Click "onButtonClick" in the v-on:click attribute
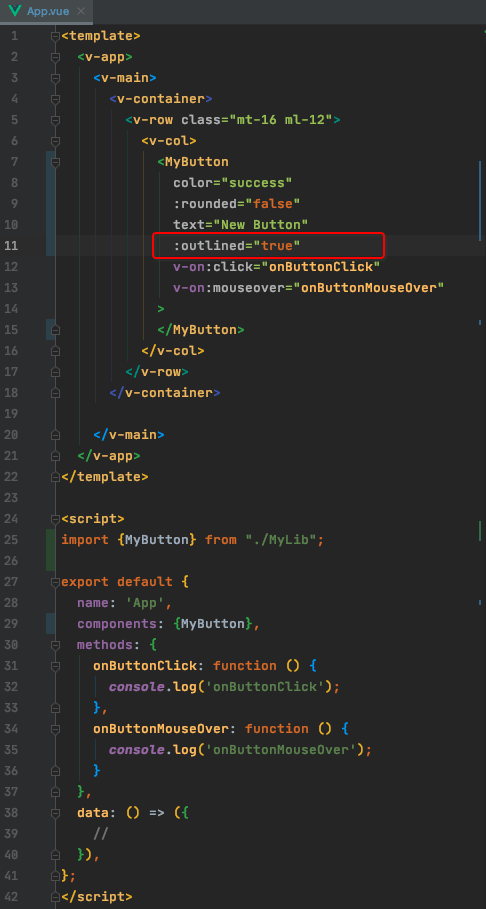Viewport: 486px width, 909px height. coord(320,267)
